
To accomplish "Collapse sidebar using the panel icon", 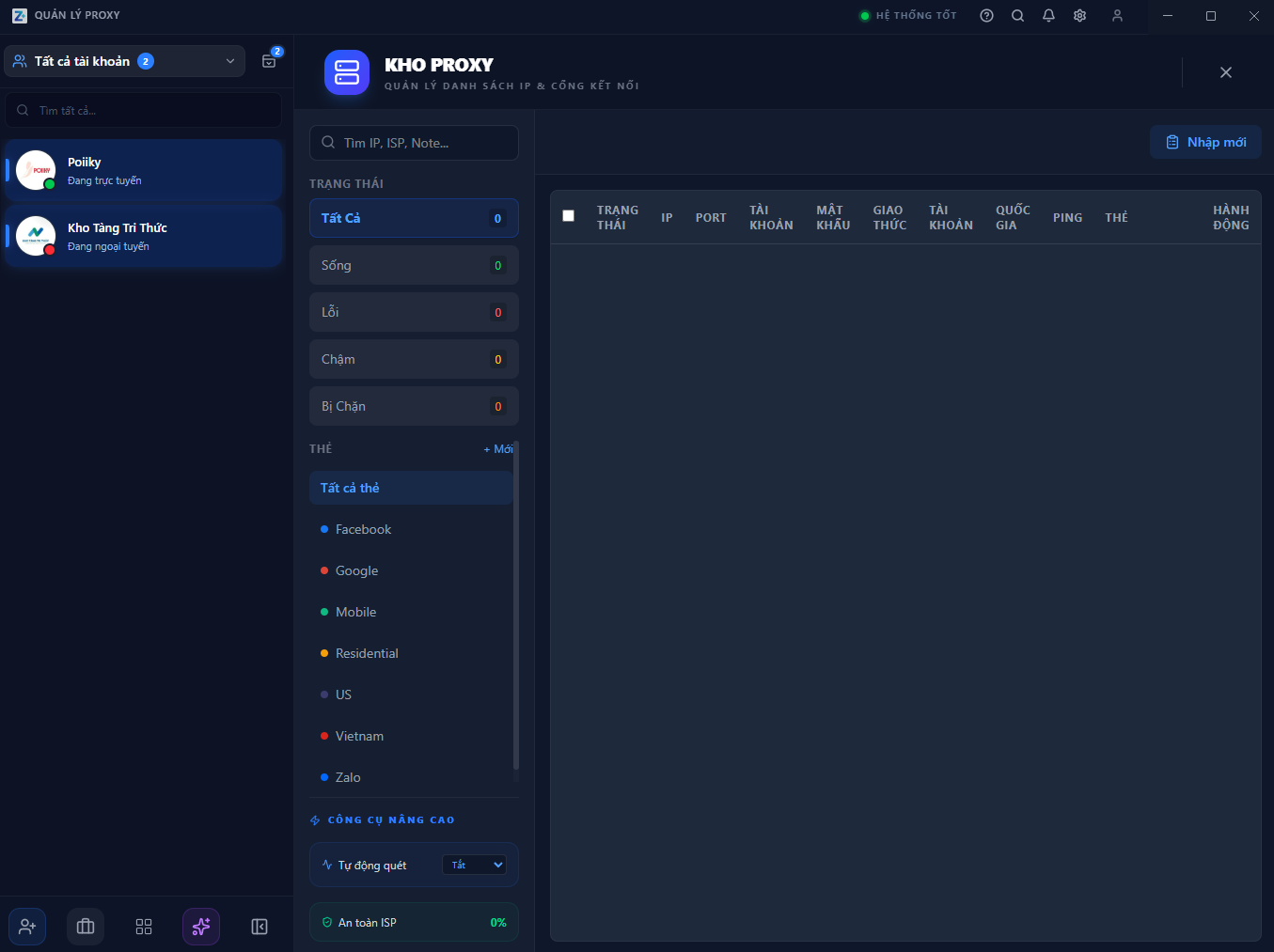I will click(260, 927).
